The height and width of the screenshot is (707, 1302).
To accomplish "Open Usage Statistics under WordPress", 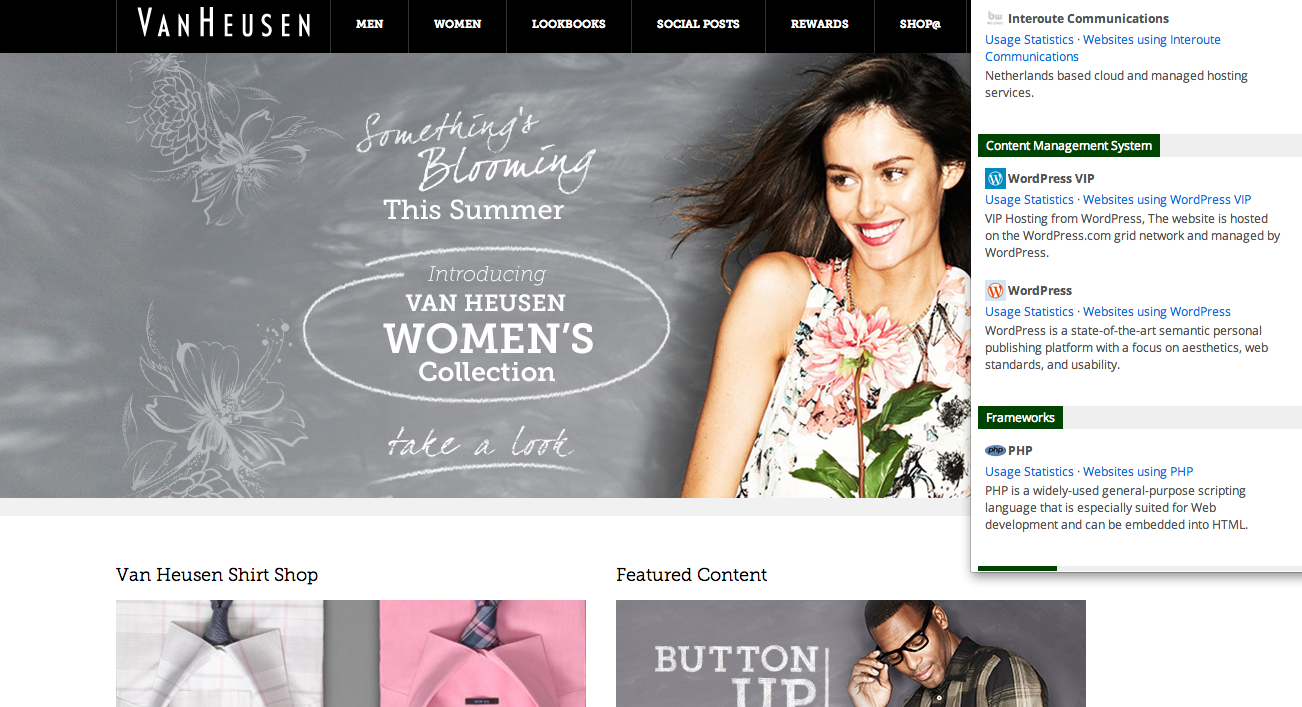I will tap(1029, 312).
